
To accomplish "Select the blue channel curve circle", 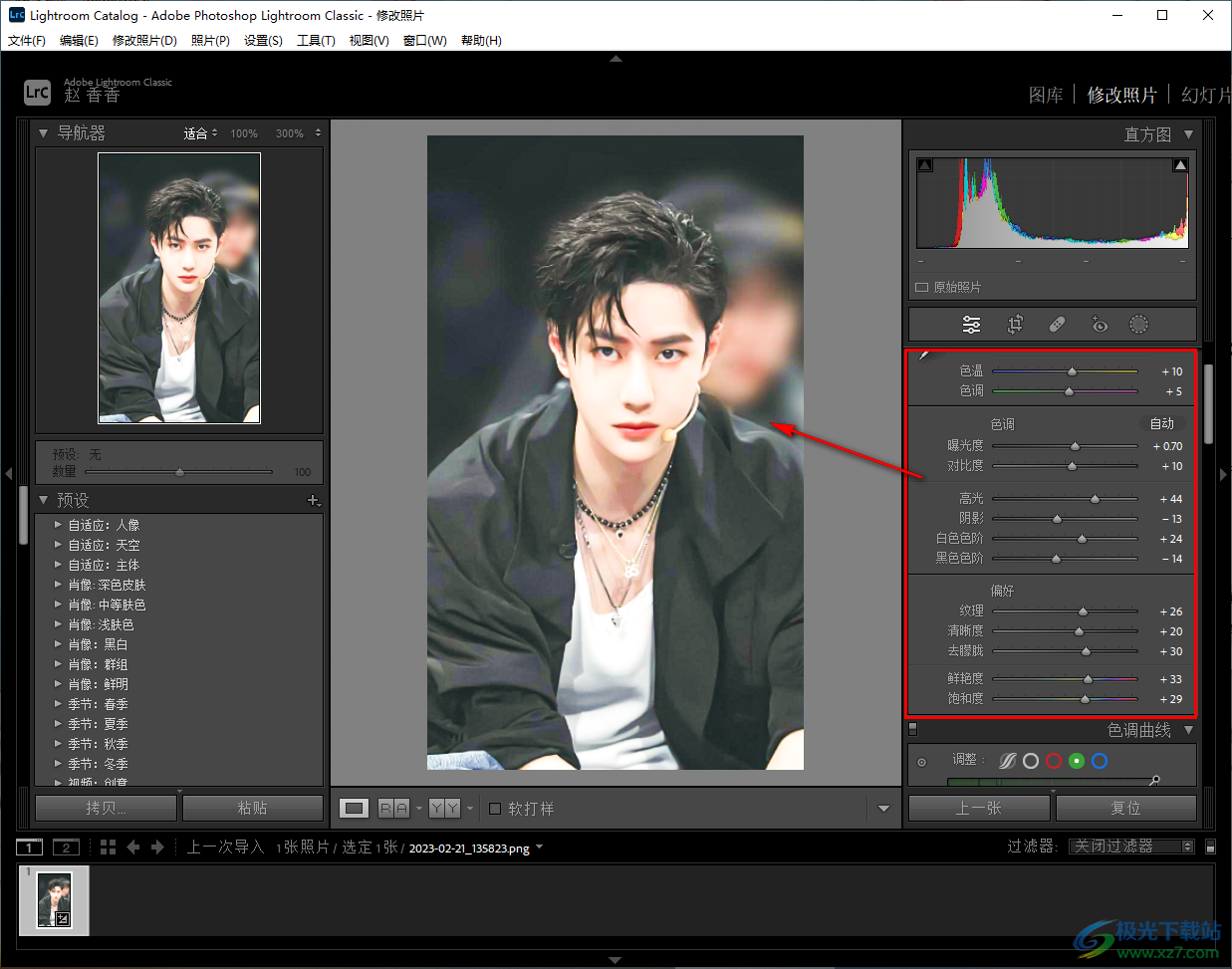I will click(x=1100, y=761).
